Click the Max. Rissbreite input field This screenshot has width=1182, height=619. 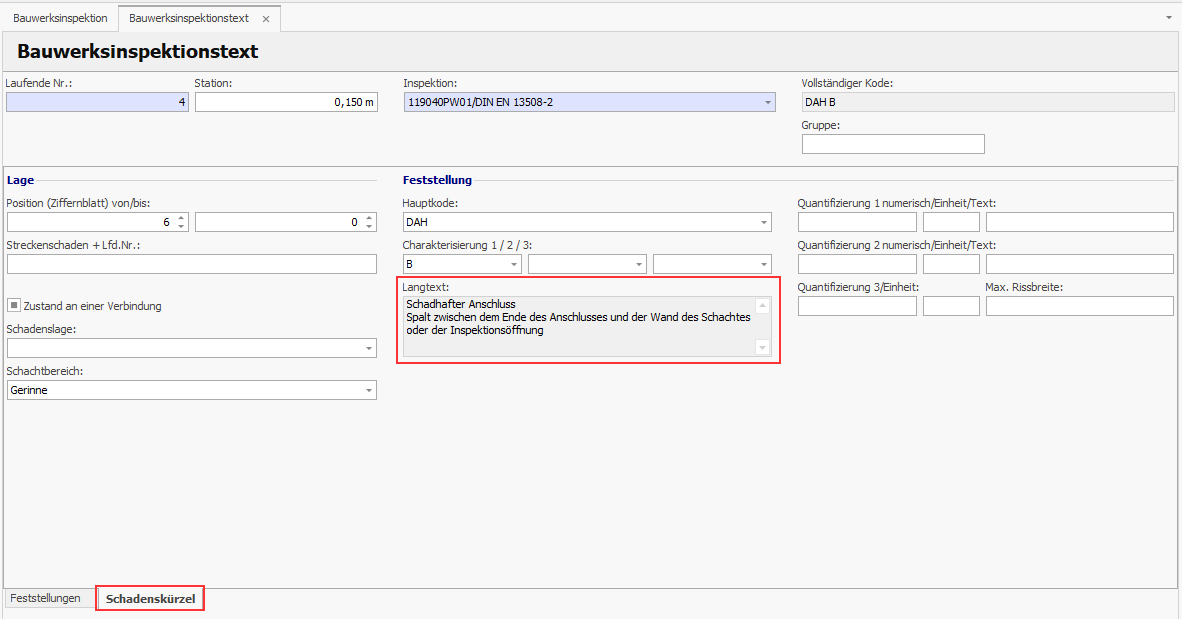tap(1079, 306)
